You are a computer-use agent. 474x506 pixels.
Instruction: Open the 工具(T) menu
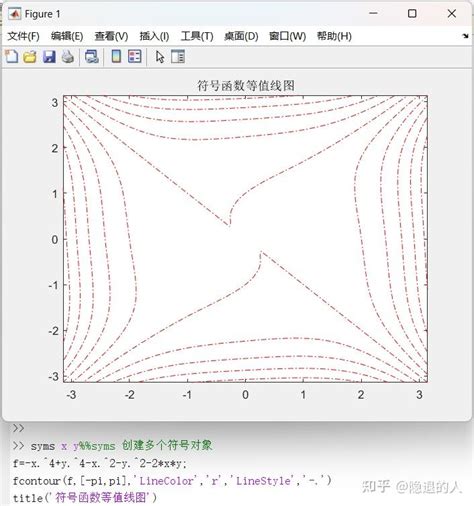197,36
